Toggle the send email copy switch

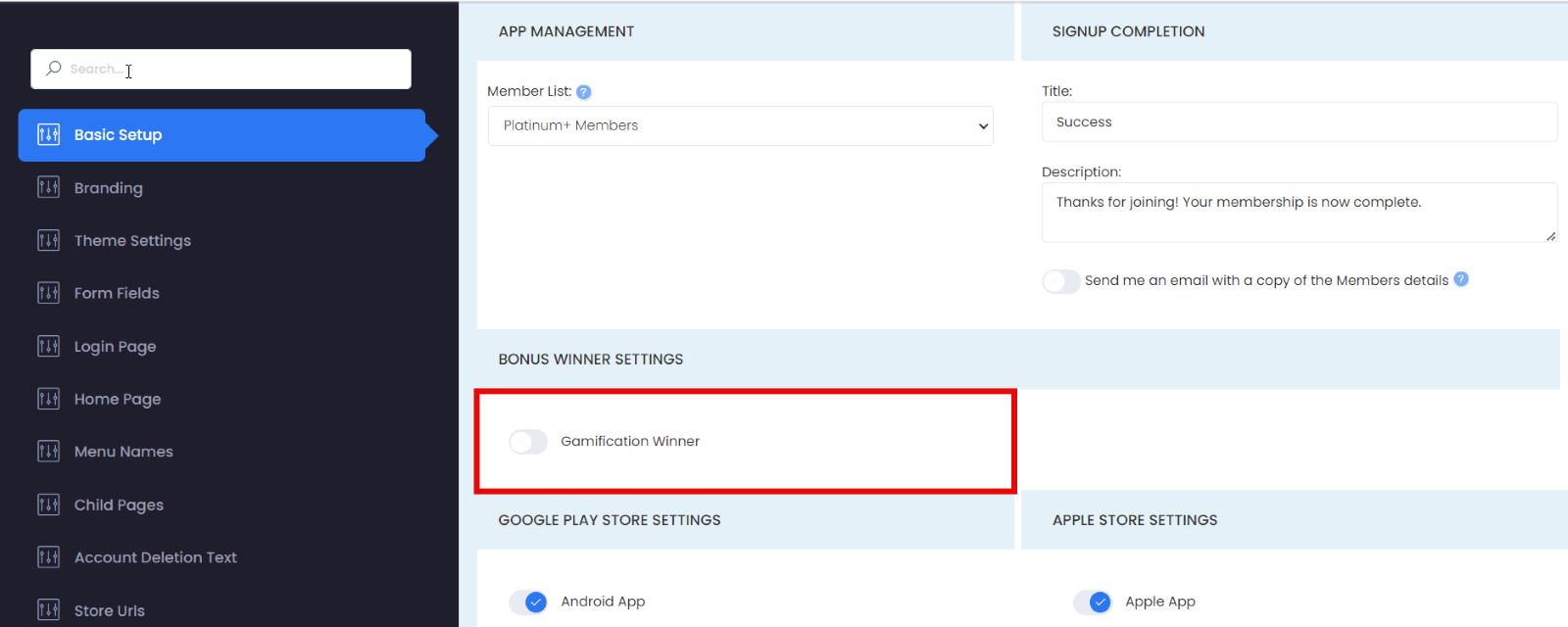1061,281
